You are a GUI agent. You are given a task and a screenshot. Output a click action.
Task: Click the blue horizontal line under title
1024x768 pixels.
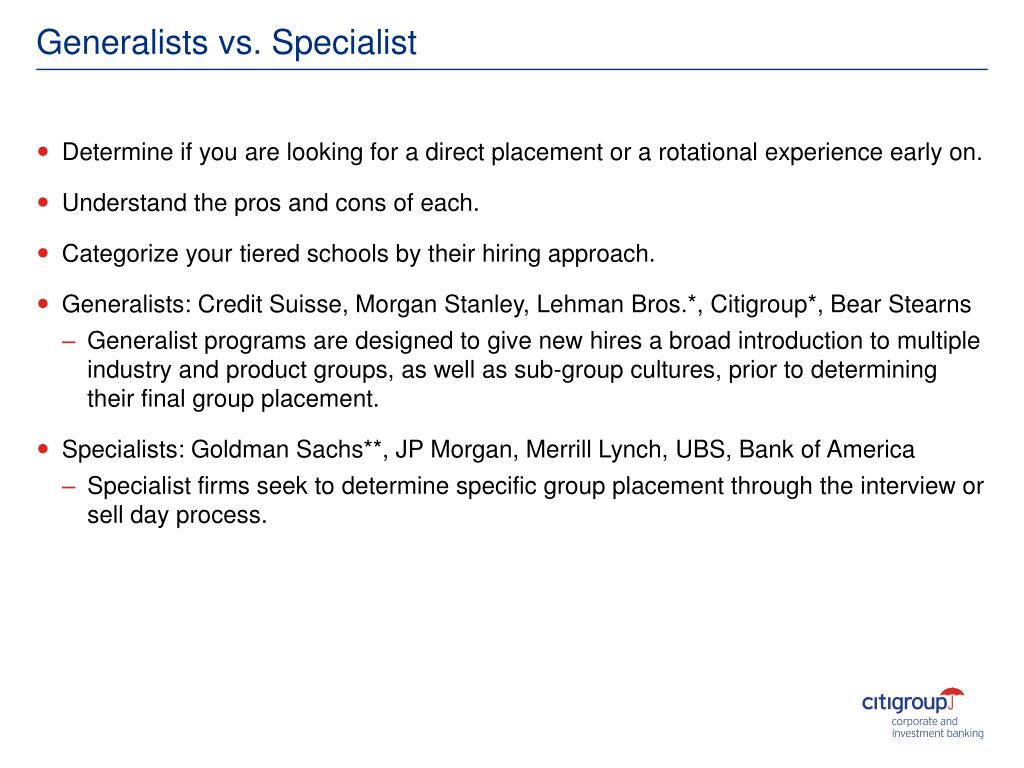point(512,69)
